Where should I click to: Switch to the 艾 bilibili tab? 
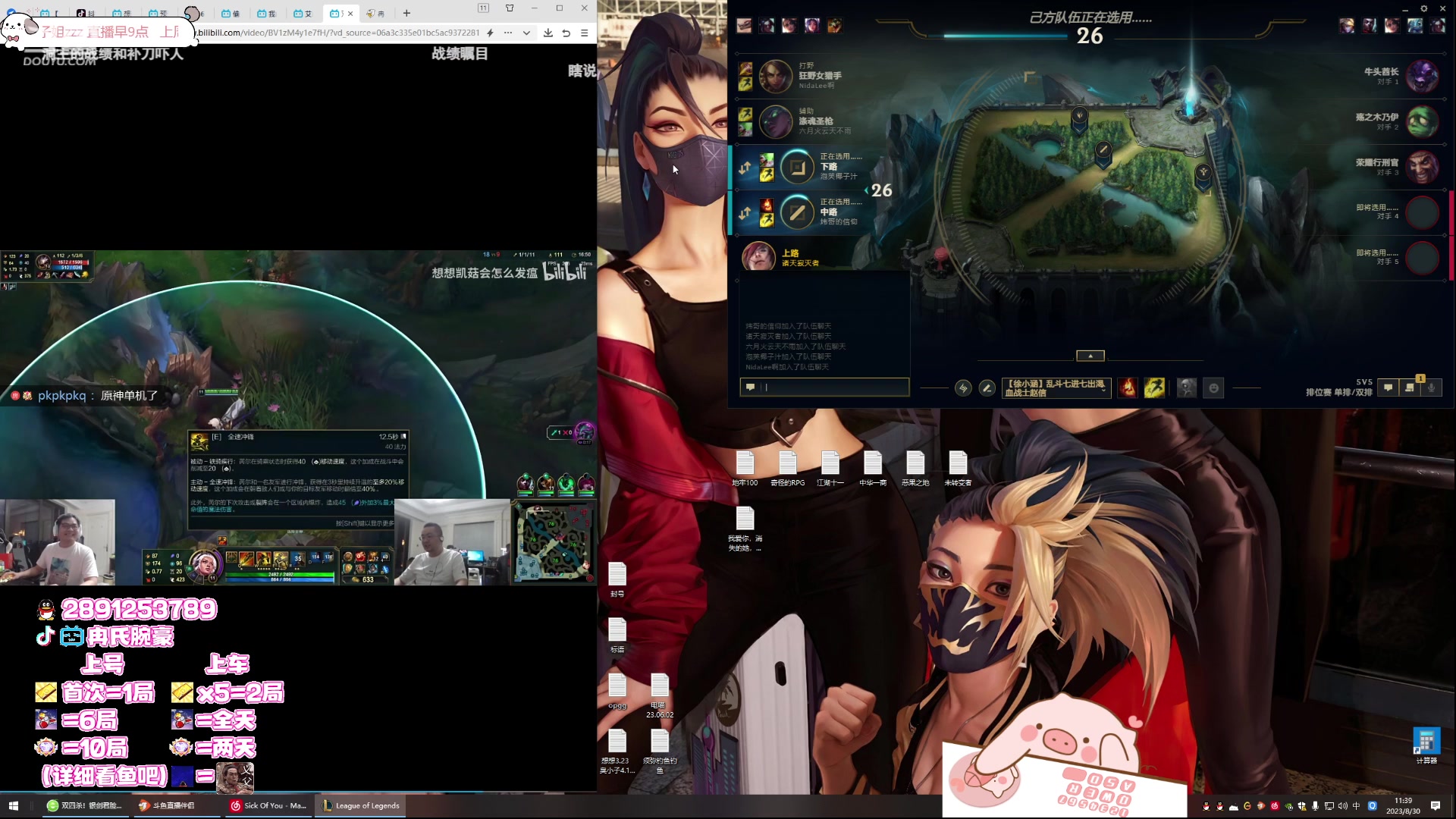click(303, 13)
